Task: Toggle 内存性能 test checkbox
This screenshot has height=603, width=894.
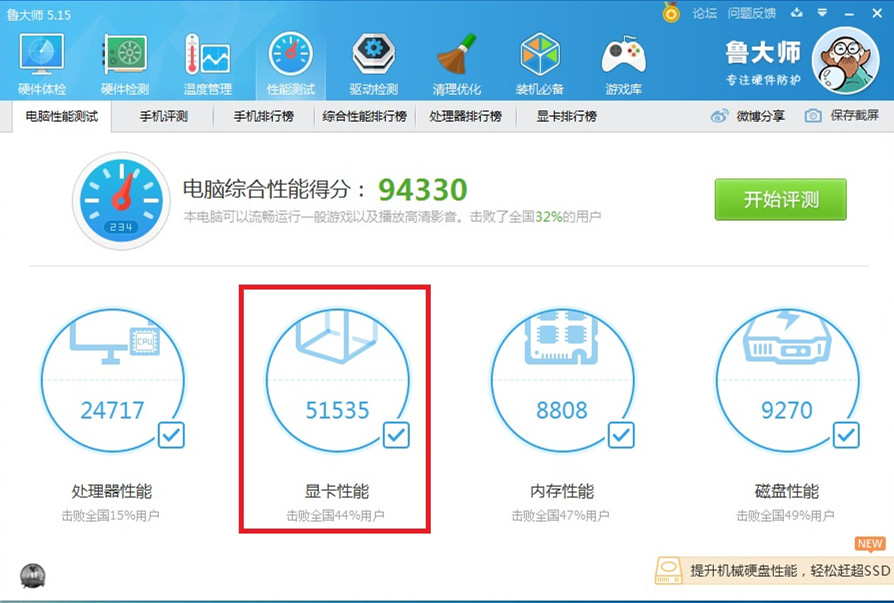Action: click(x=621, y=435)
